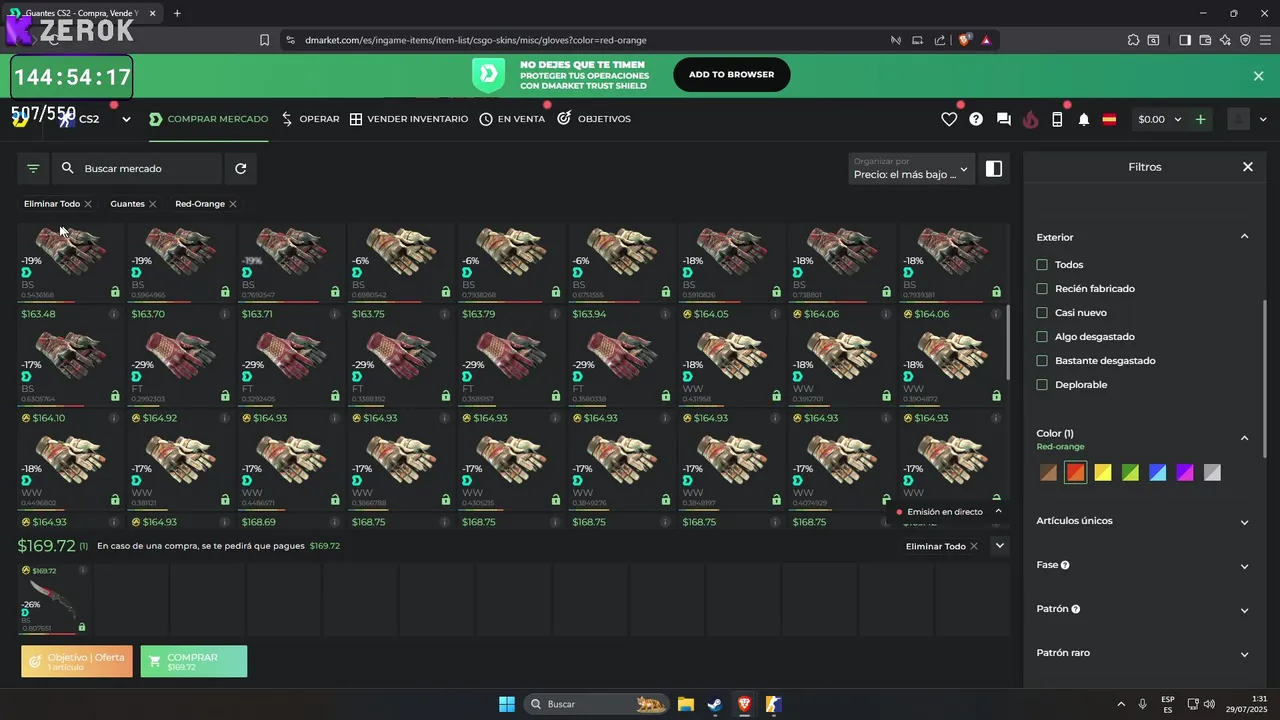Screen dimensions: 1280x720
Task: Close the Filtros panel
Action: pos(1247,167)
